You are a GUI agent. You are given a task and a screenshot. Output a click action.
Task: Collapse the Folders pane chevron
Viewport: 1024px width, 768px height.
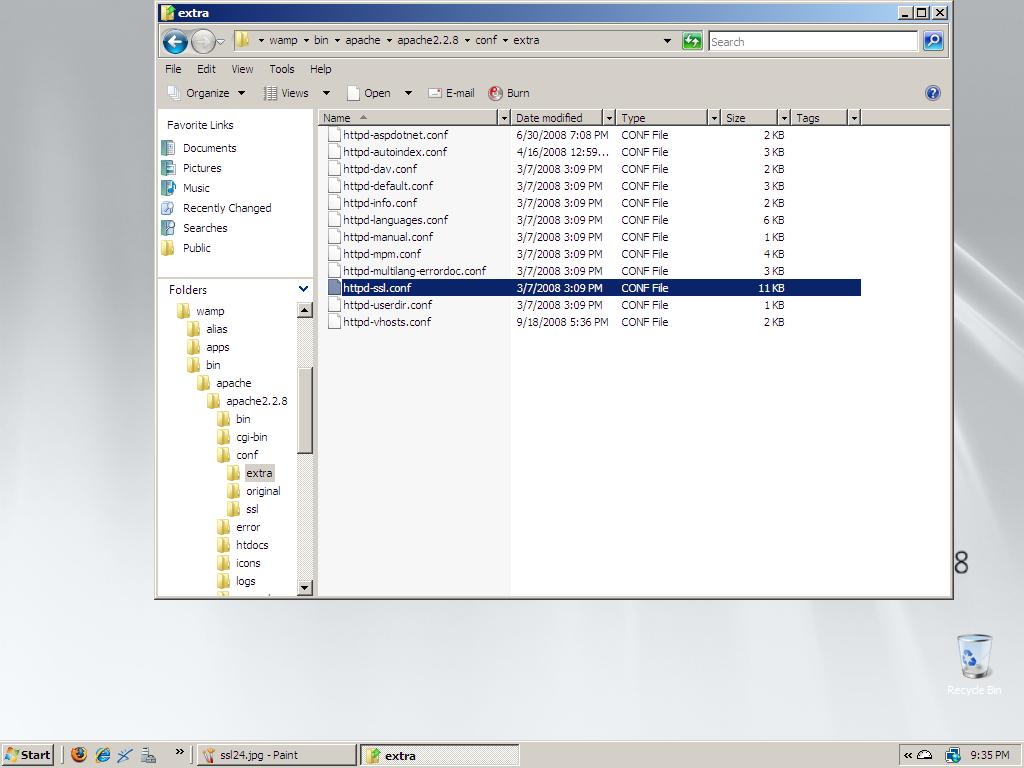[x=303, y=289]
